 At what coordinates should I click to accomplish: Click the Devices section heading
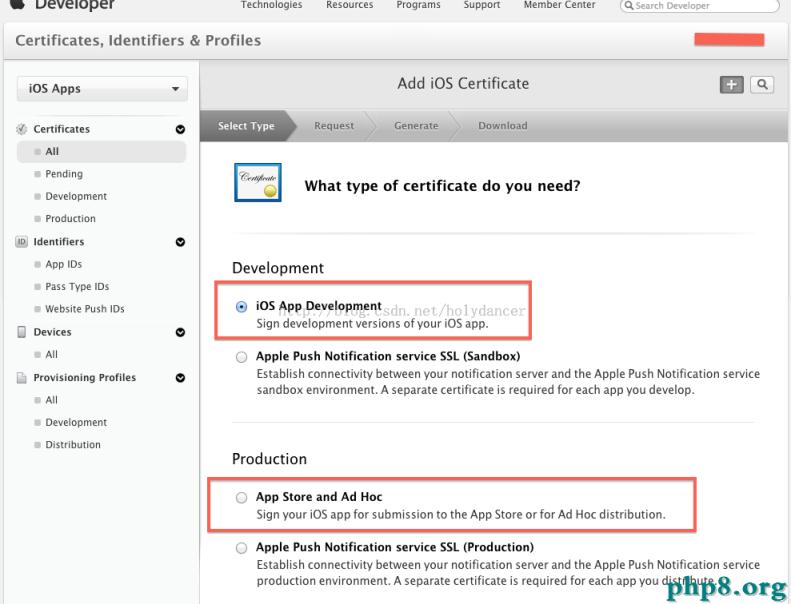(52, 332)
